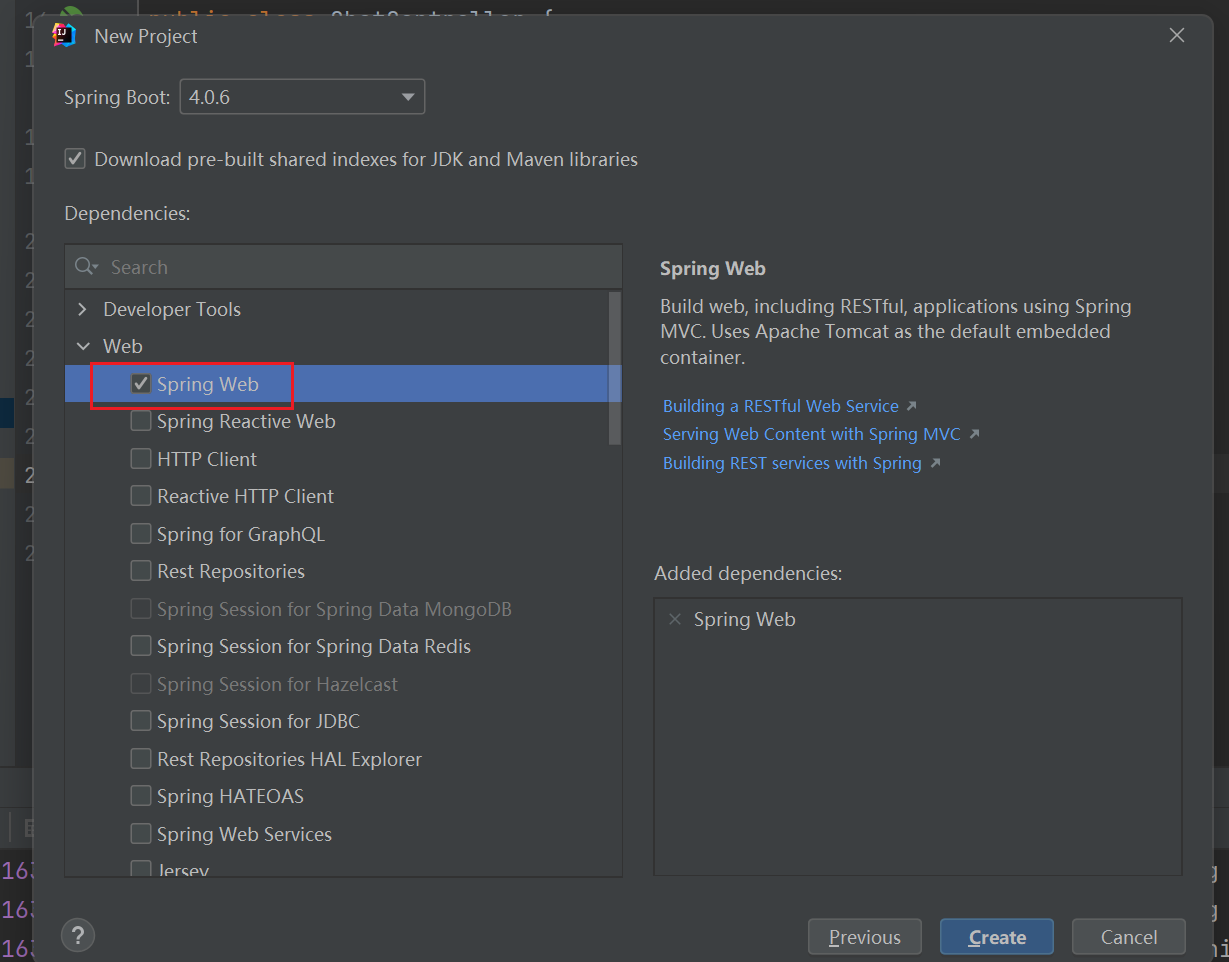
Task: Click into the dependency Search field
Action: tap(343, 267)
